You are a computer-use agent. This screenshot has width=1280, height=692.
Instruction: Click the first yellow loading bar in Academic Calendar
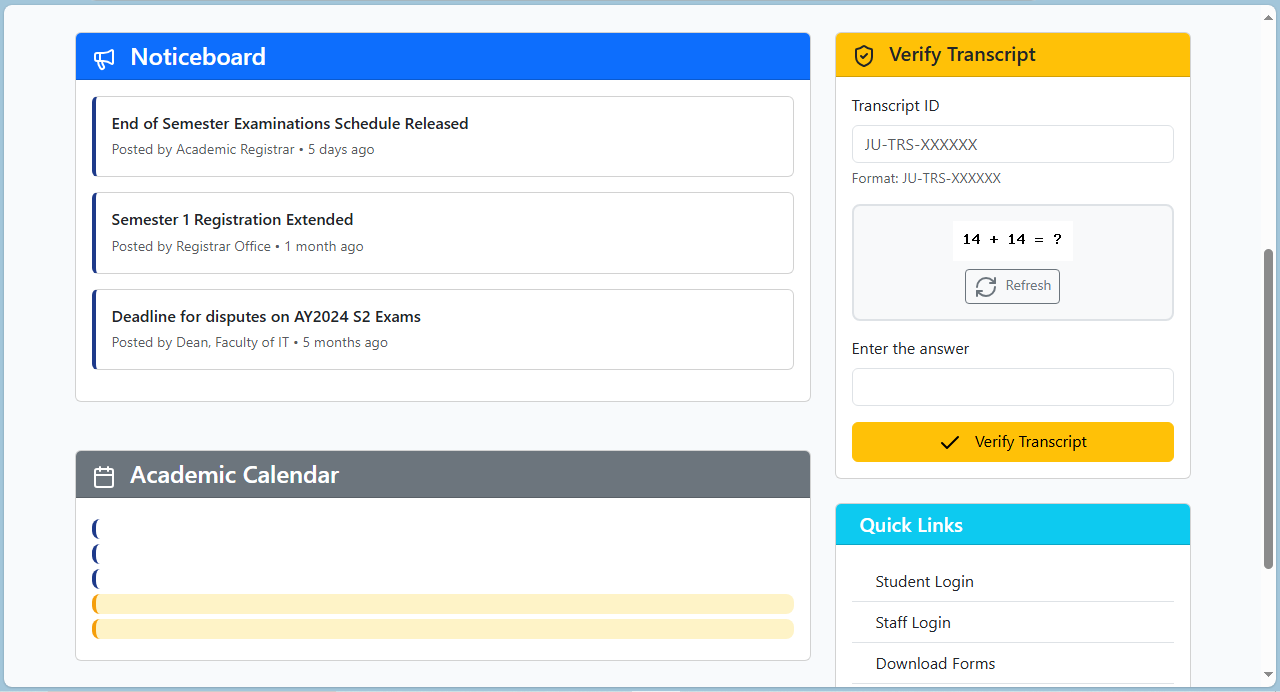pyautogui.click(x=443, y=603)
